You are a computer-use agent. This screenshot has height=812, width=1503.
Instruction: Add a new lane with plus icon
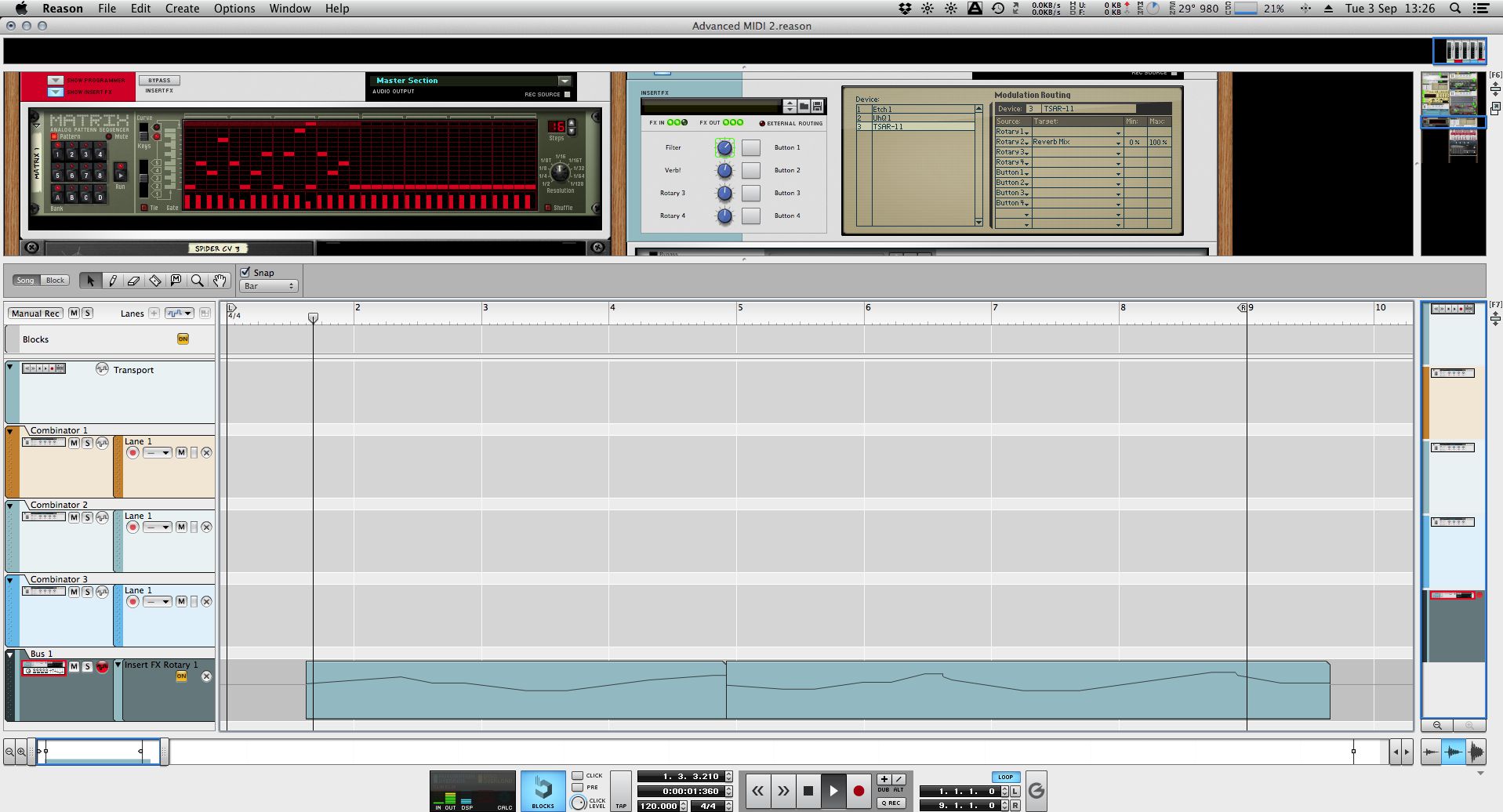[154, 313]
